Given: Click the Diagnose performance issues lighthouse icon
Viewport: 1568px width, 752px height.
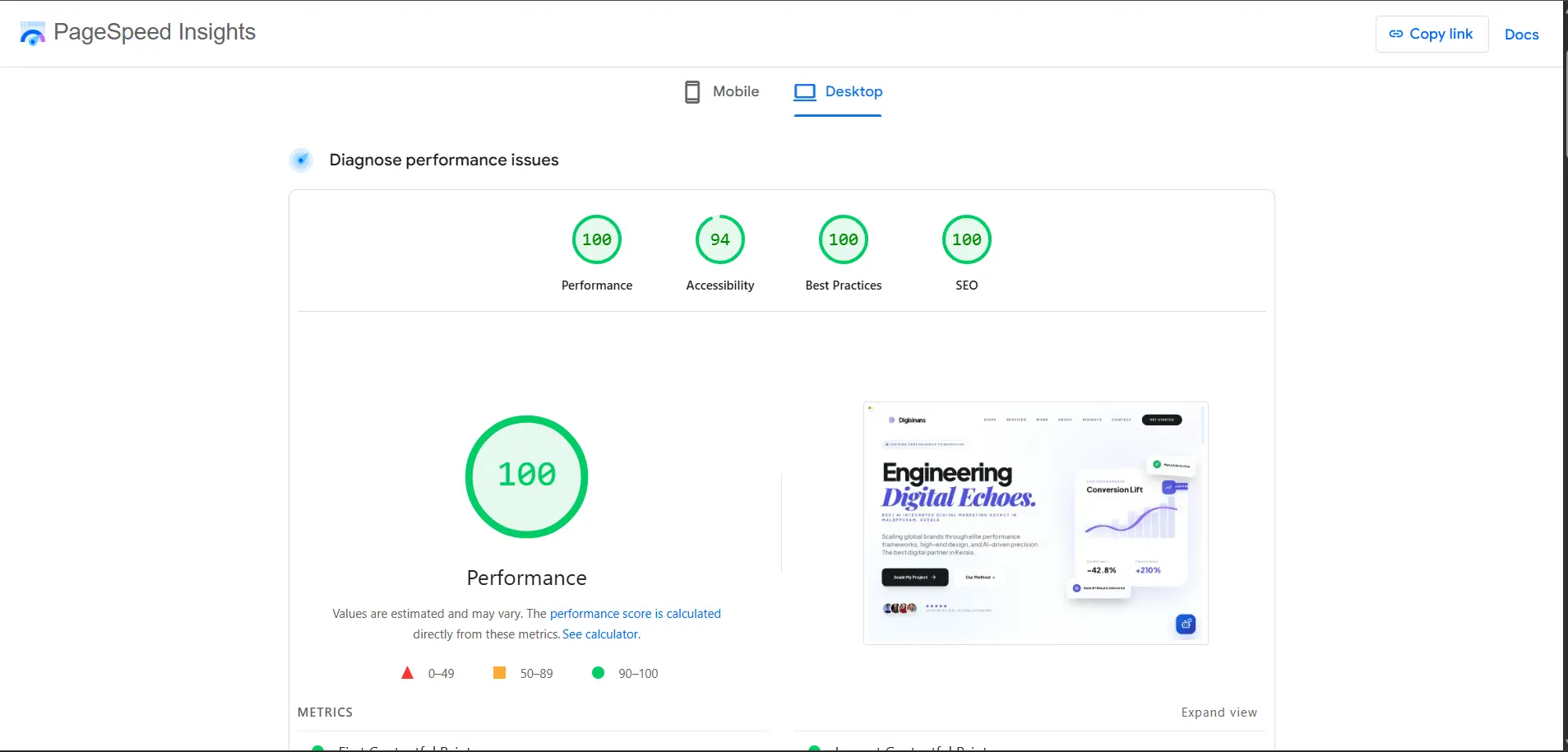Looking at the screenshot, I should [301, 160].
